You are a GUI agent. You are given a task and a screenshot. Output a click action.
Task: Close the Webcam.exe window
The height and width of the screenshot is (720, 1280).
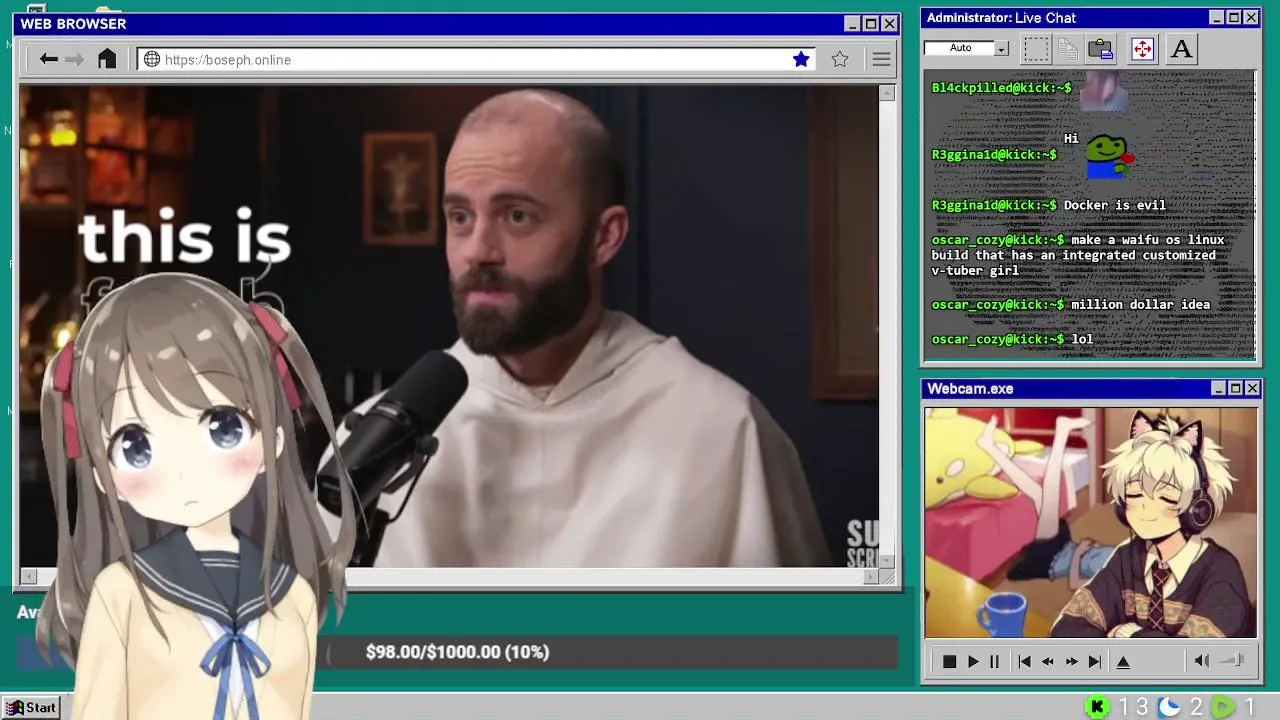[1252, 388]
